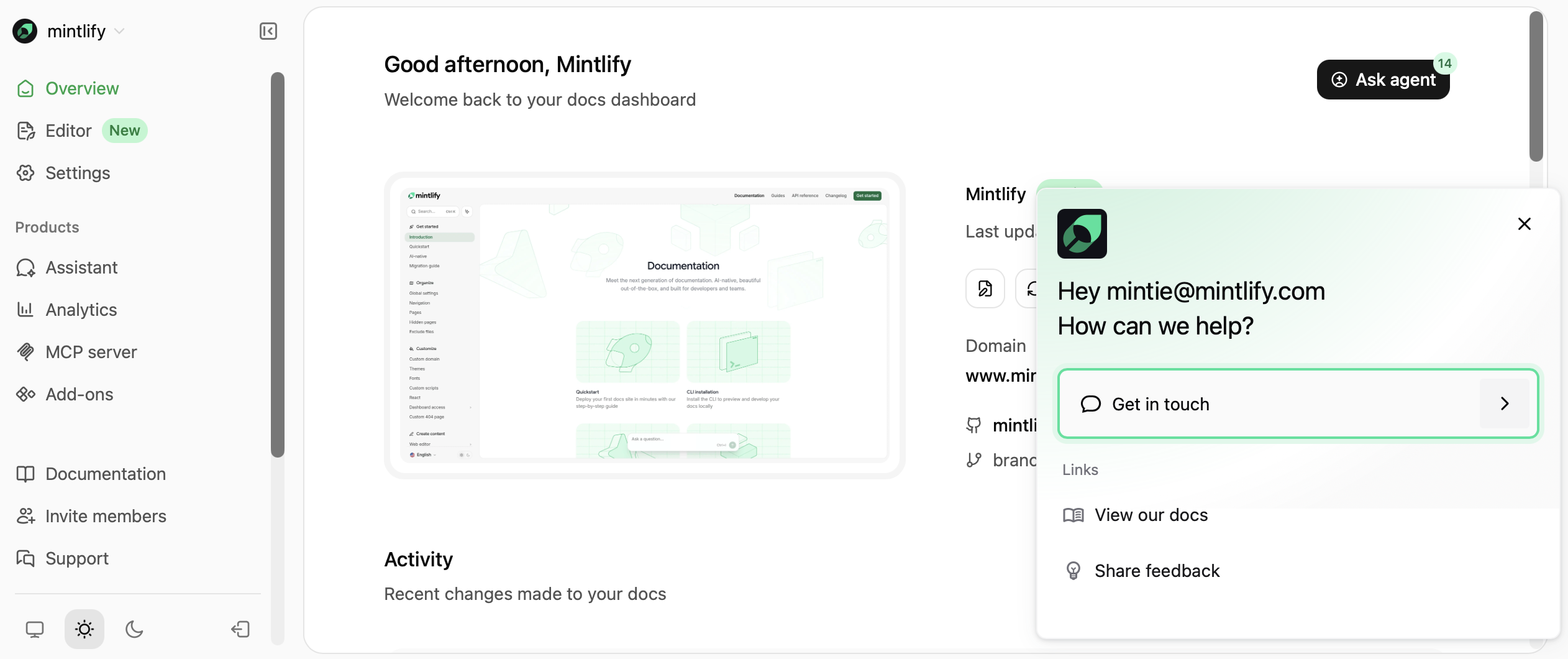Click the Ask agent button

pyautogui.click(x=1383, y=80)
